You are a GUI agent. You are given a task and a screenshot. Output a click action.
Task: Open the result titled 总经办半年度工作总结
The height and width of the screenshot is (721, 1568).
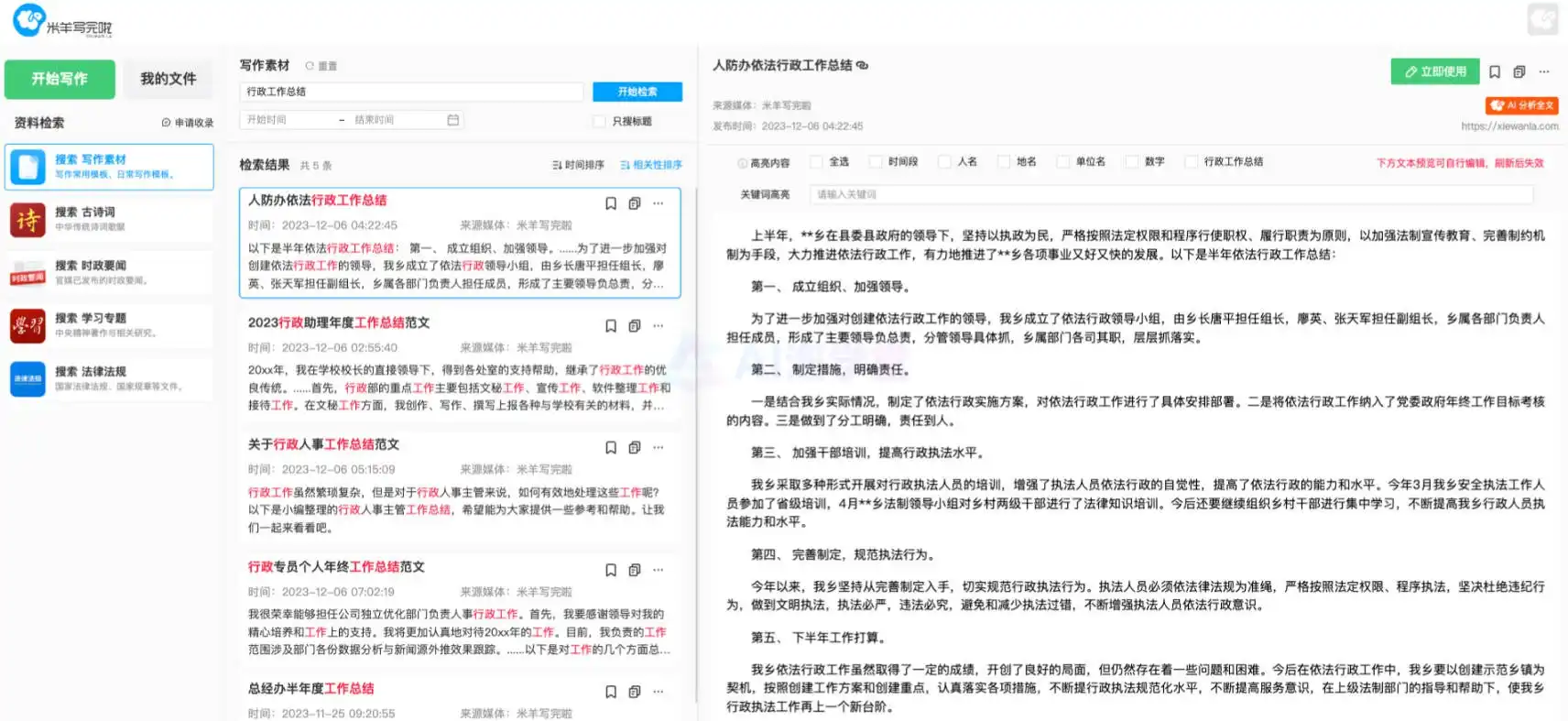pos(311,689)
